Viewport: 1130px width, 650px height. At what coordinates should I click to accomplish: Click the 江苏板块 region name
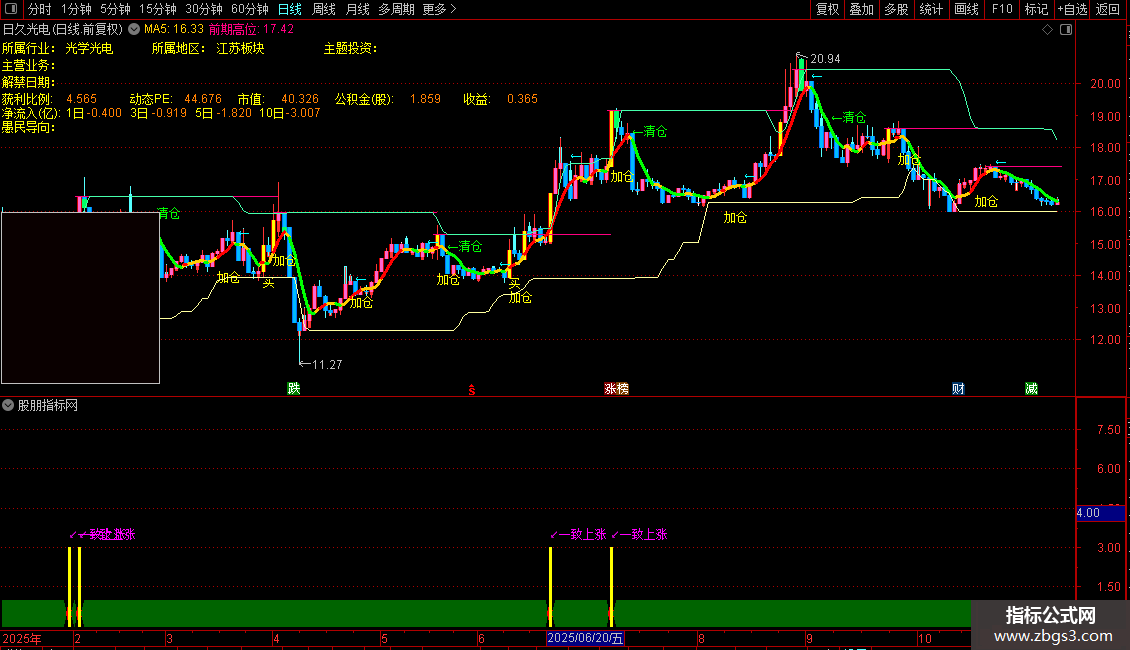[240, 48]
